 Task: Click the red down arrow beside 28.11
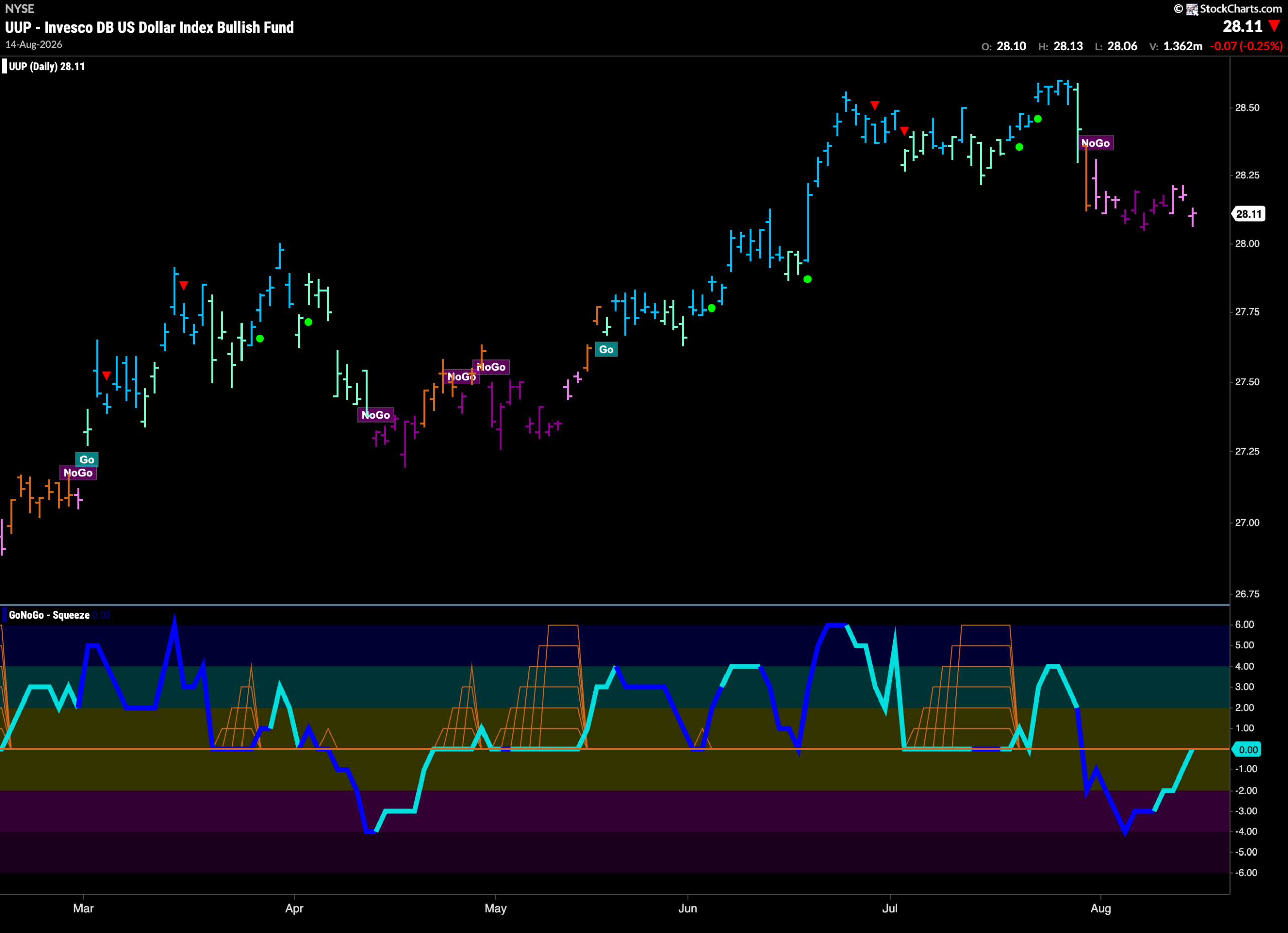[1274, 26]
